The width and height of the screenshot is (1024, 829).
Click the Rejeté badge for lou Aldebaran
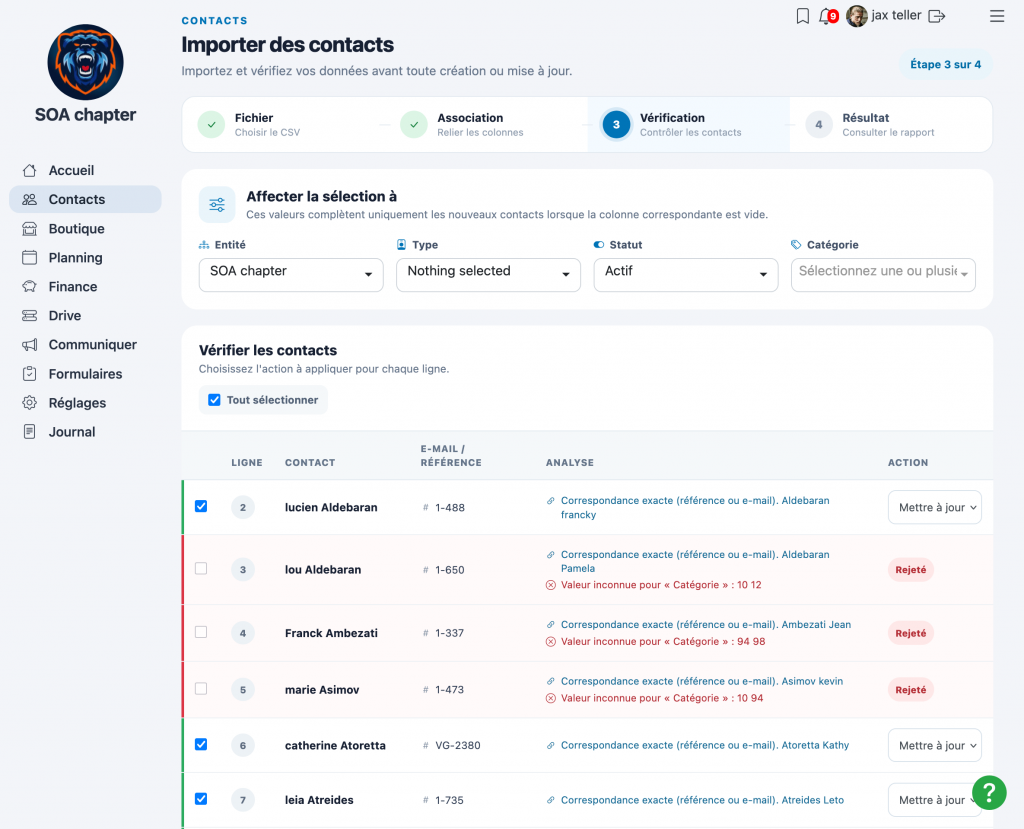click(910, 570)
